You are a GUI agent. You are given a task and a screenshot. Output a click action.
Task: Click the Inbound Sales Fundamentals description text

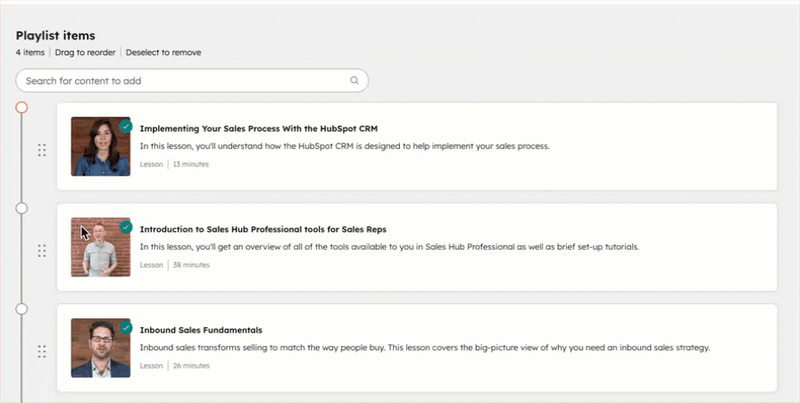coord(424,348)
